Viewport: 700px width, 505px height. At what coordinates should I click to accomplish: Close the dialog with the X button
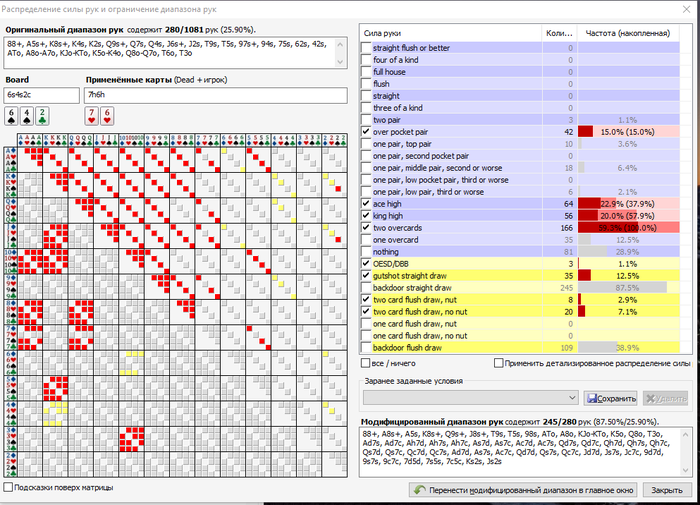tap(687, 9)
